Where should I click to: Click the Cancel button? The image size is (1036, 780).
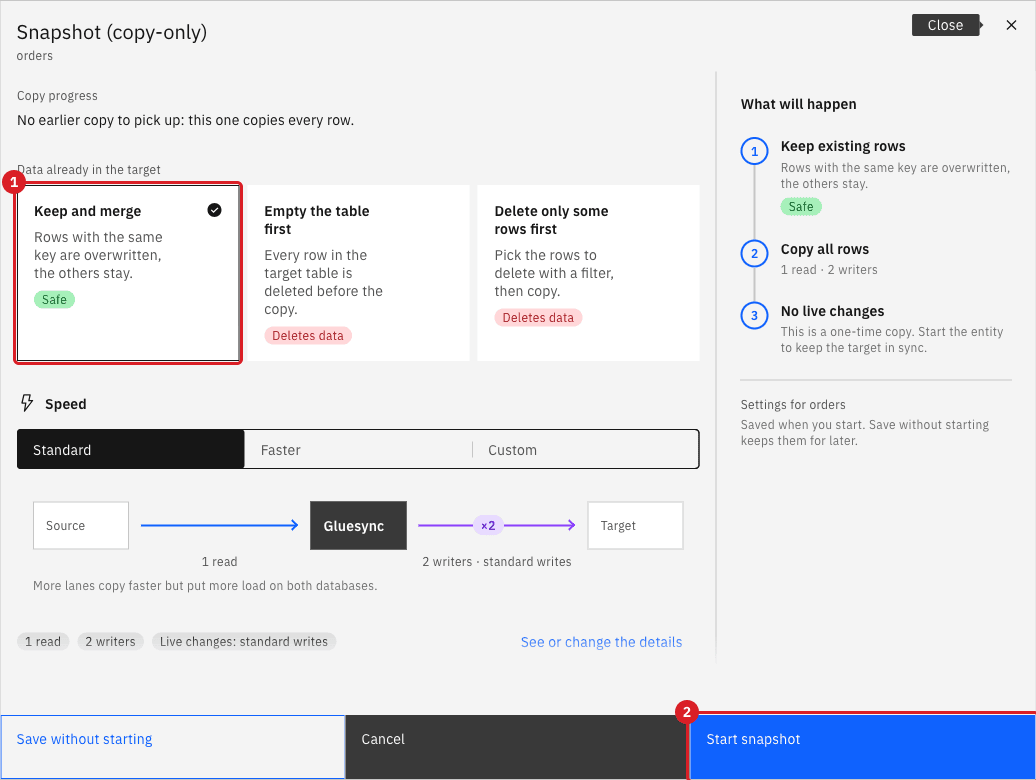(x=516, y=747)
